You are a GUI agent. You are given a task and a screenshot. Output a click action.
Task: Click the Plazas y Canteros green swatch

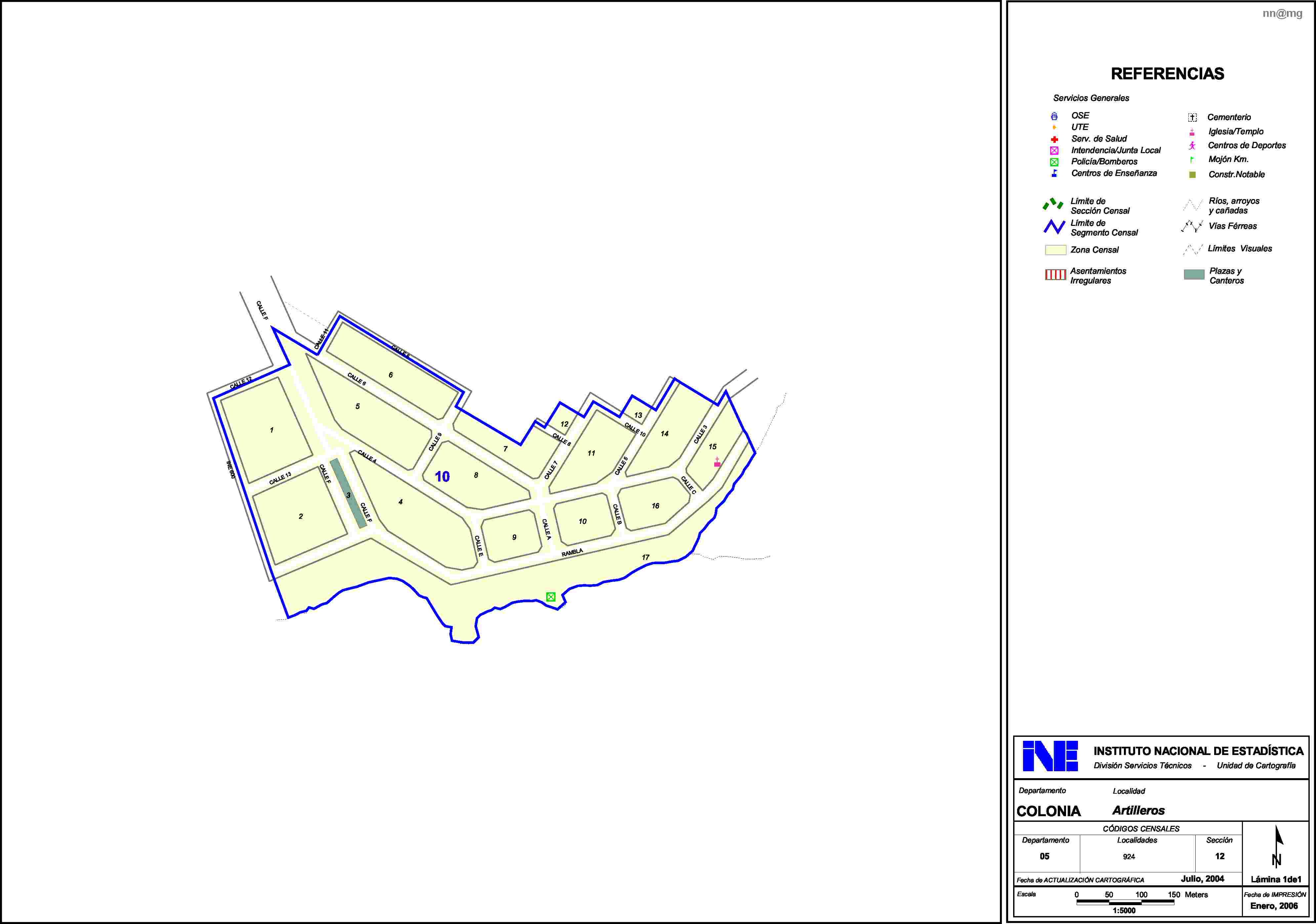[1194, 274]
